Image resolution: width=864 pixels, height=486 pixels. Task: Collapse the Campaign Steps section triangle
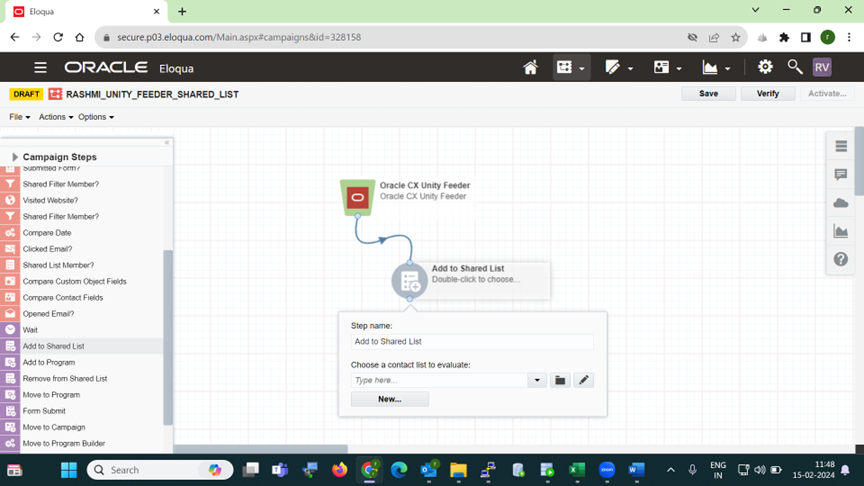pos(15,157)
